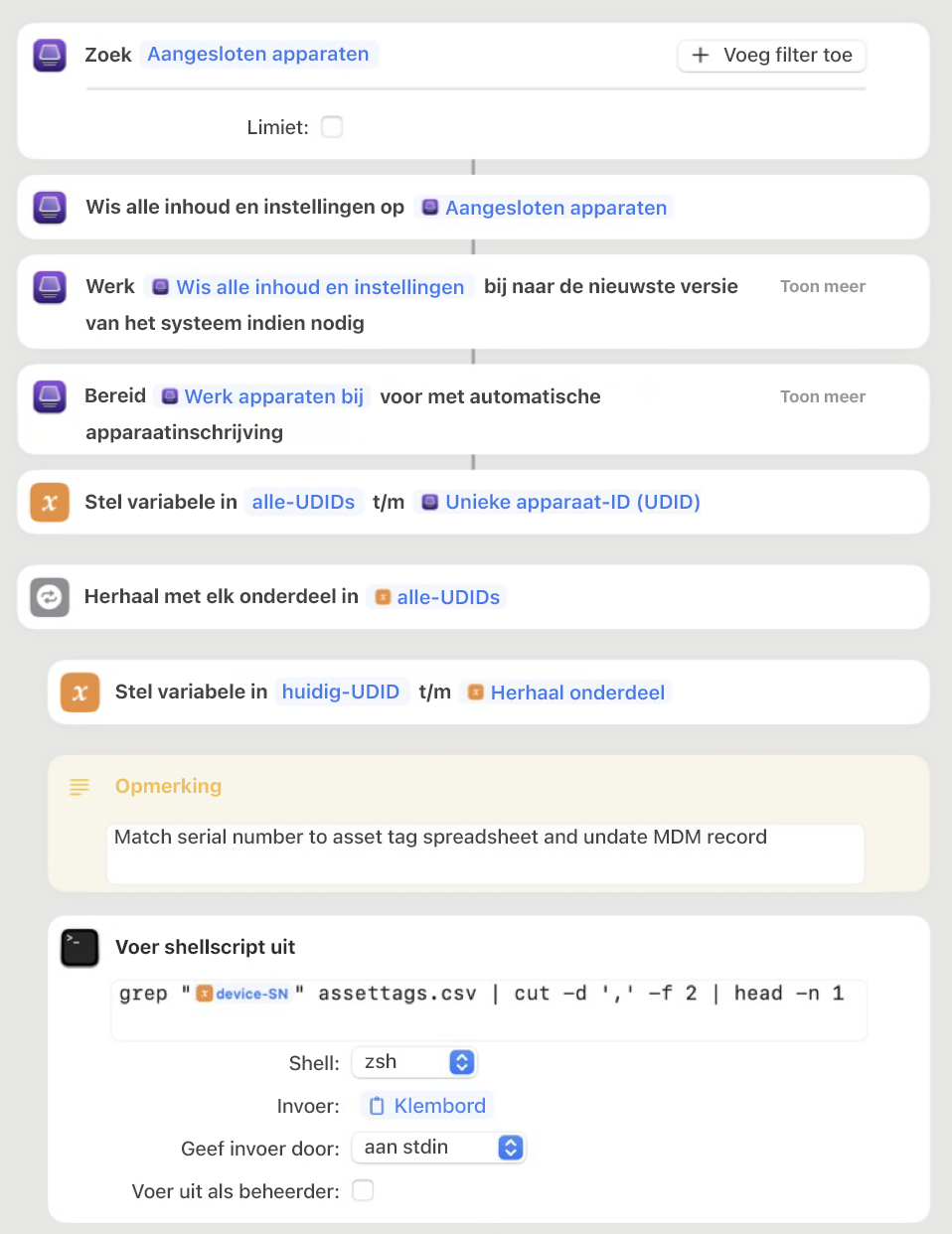This screenshot has height=1234, width=952.
Task: Enable 'Voer uit als beheerder'
Action: tap(363, 1190)
